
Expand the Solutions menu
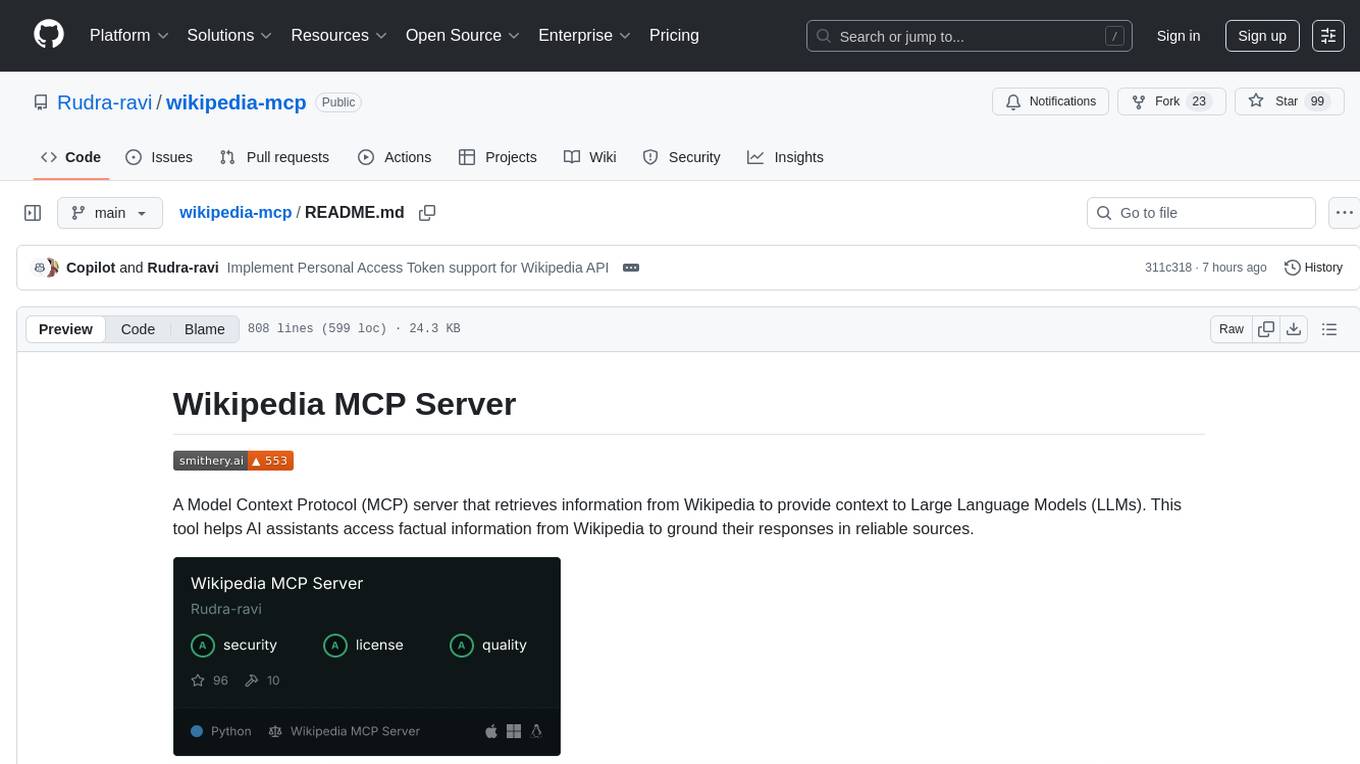coord(230,35)
